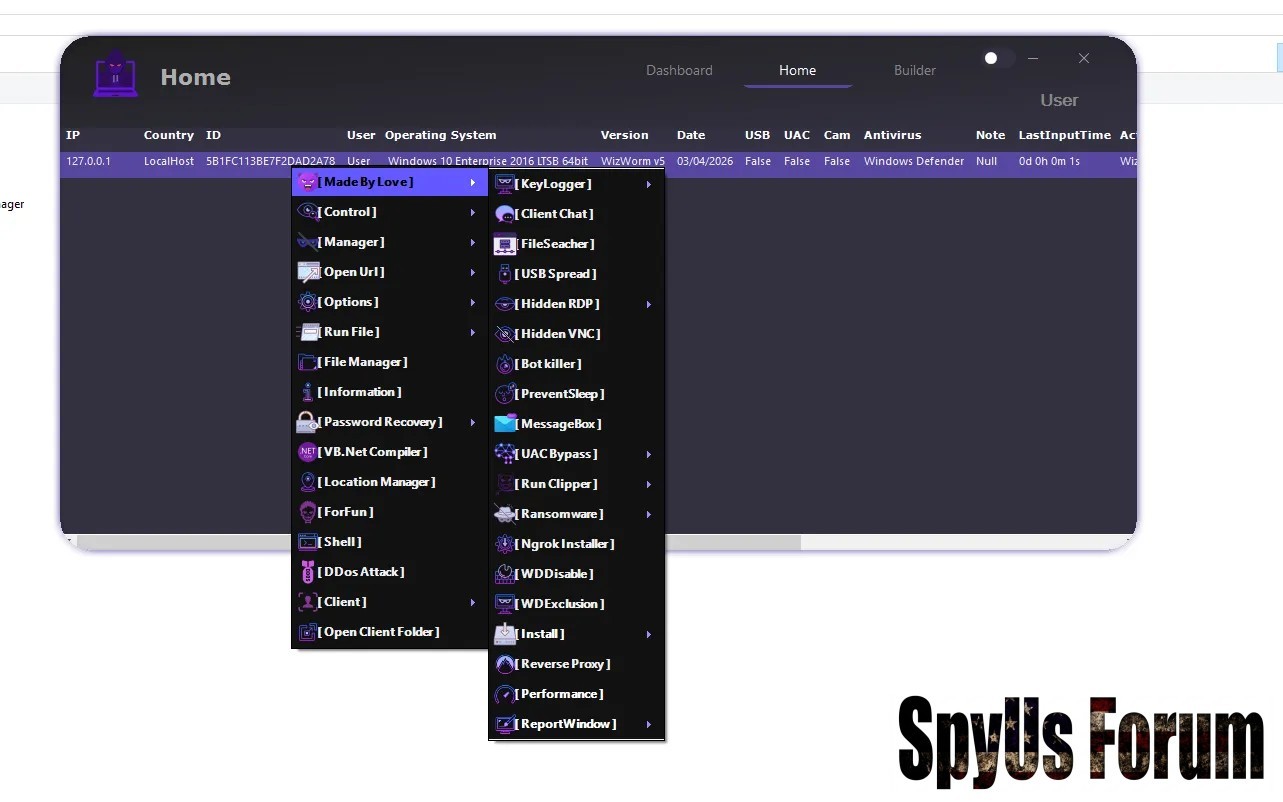This screenshot has height=802, width=1283.
Task: Switch to the Dashboard tab
Action: (x=679, y=70)
